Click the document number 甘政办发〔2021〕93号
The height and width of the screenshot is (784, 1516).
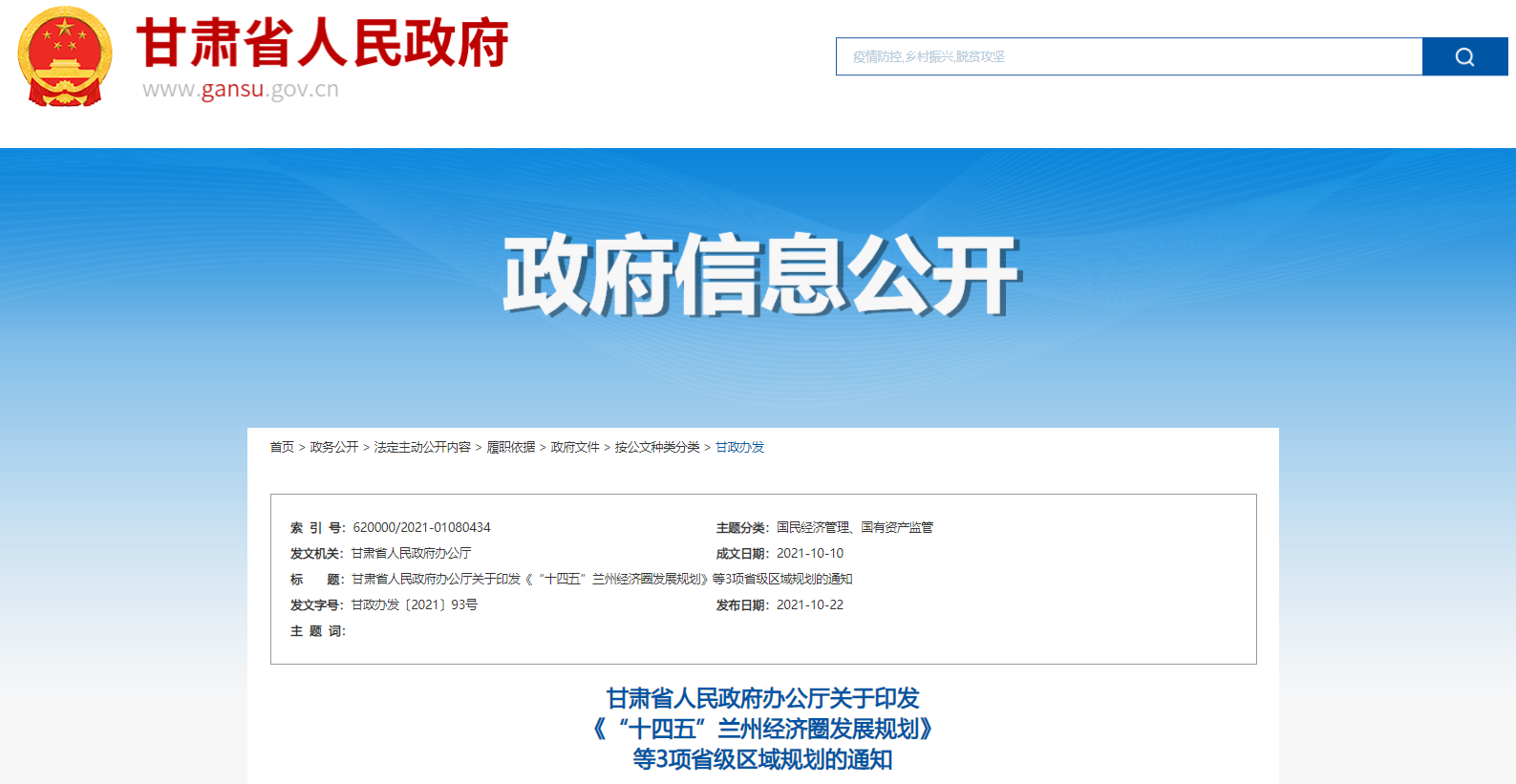pyautogui.click(x=415, y=604)
